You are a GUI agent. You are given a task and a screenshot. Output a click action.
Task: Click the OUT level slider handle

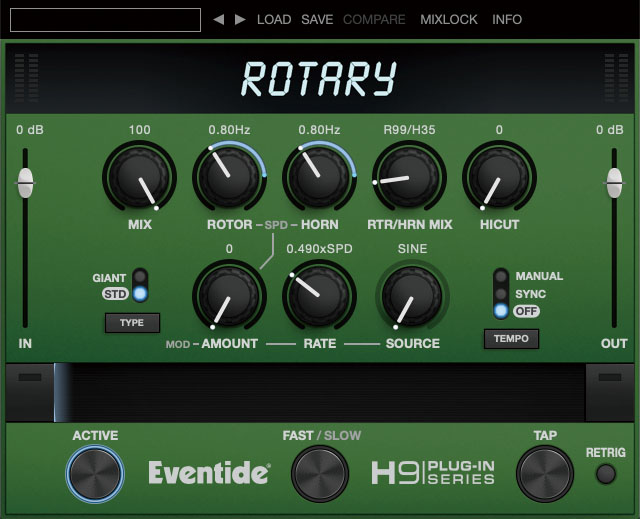pyautogui.click(x=614, y=183)
